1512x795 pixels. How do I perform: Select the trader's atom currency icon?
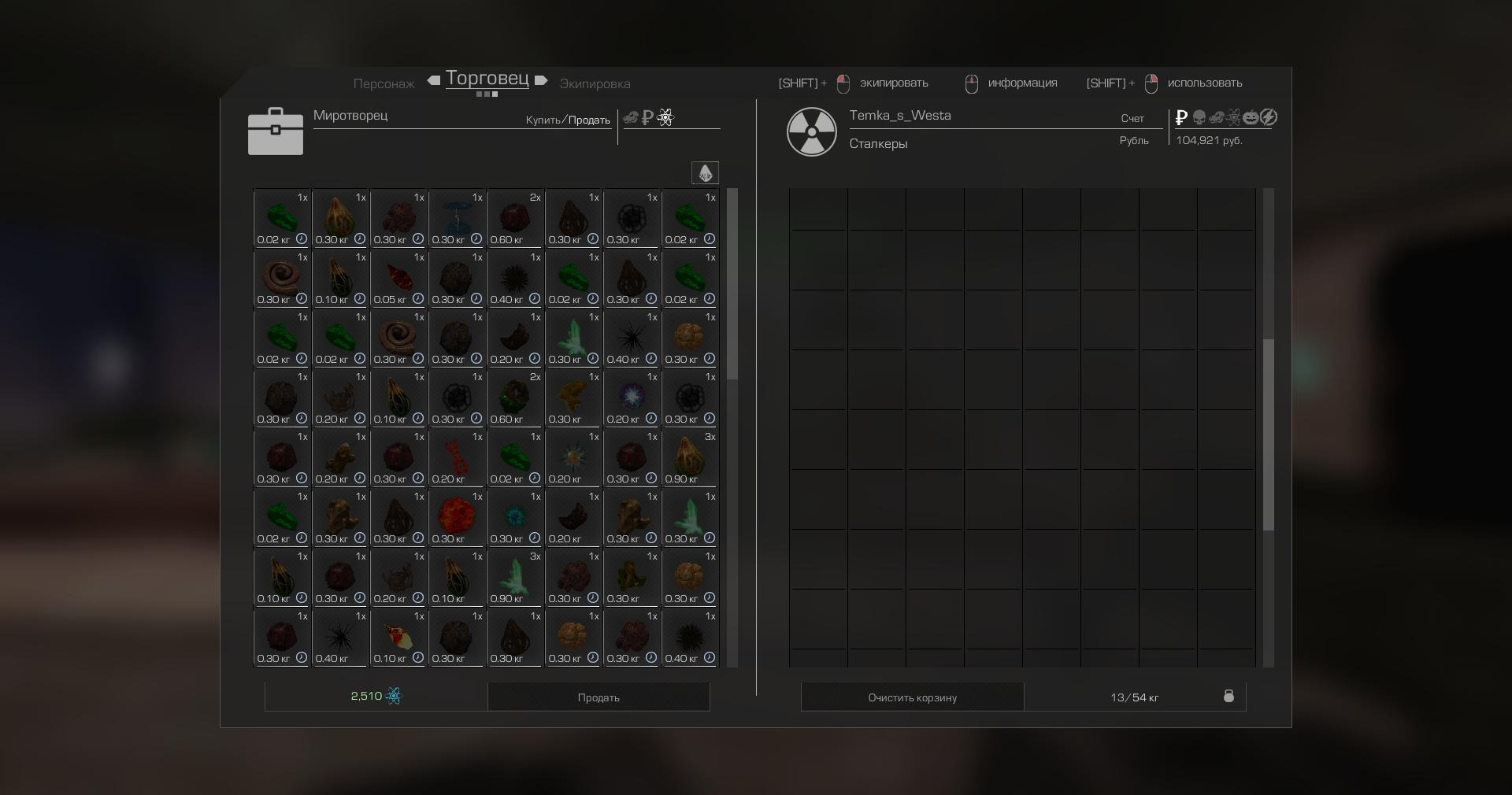tap(665, 118)
